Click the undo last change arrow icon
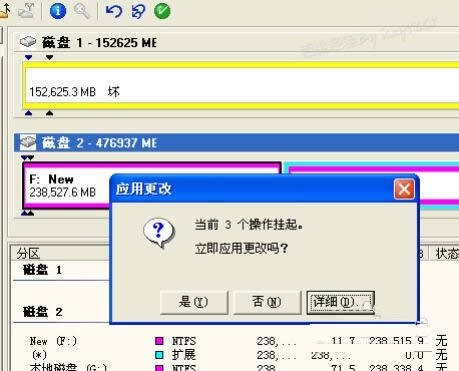Viewport: 459px width, 371px height. pos(114,11)
